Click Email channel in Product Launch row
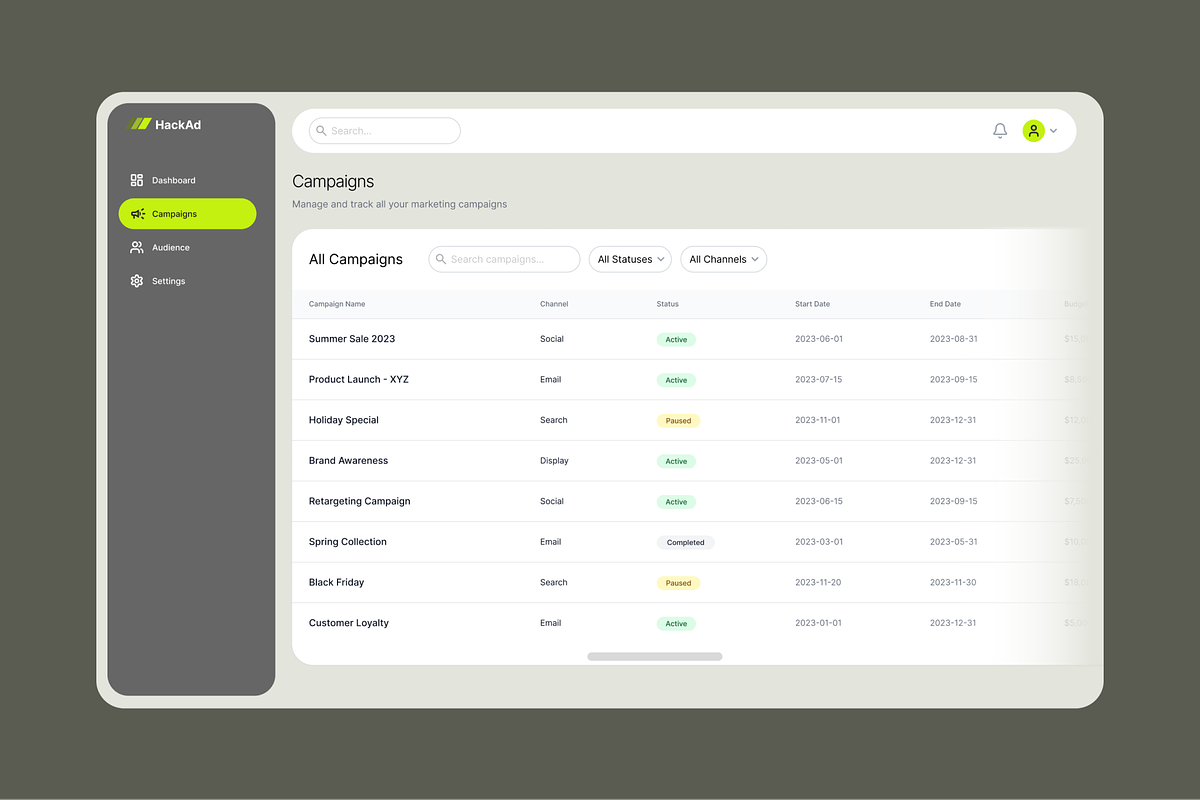The height and width of the screenshot is (800, 1200). tap(551, 380)
